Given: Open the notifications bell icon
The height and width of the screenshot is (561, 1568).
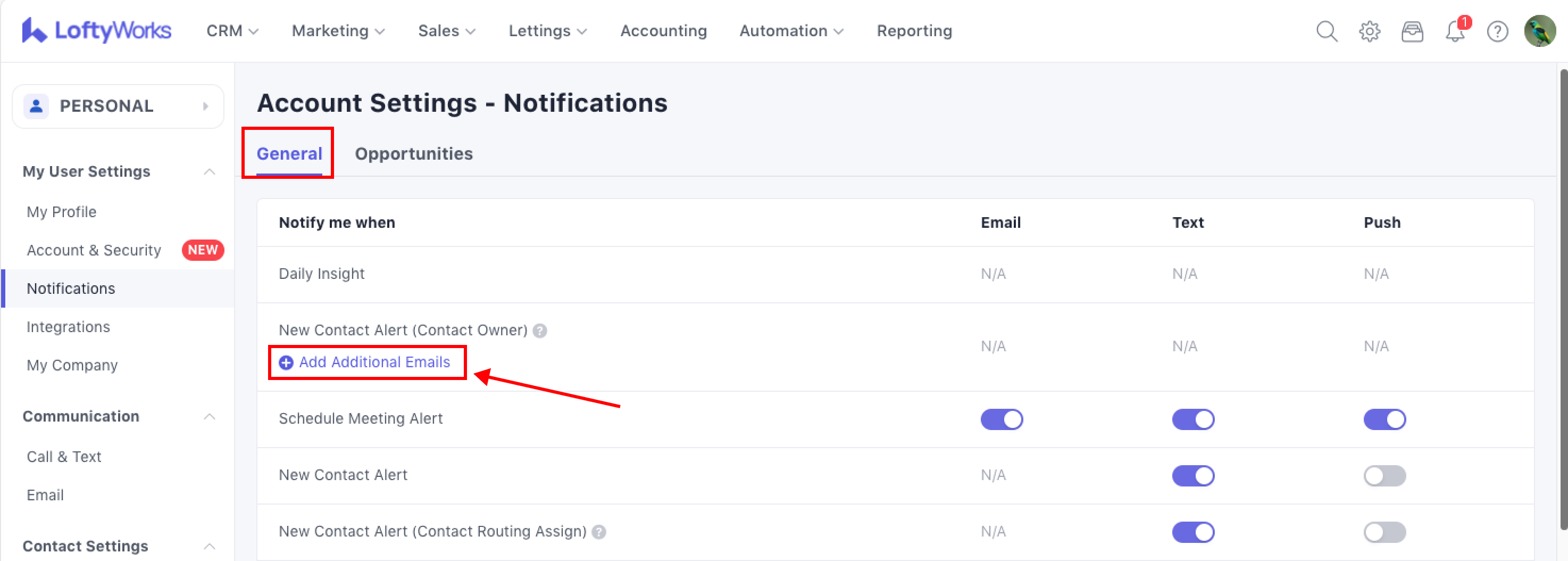Looking at the screenshot, I should coord(1455,31).
